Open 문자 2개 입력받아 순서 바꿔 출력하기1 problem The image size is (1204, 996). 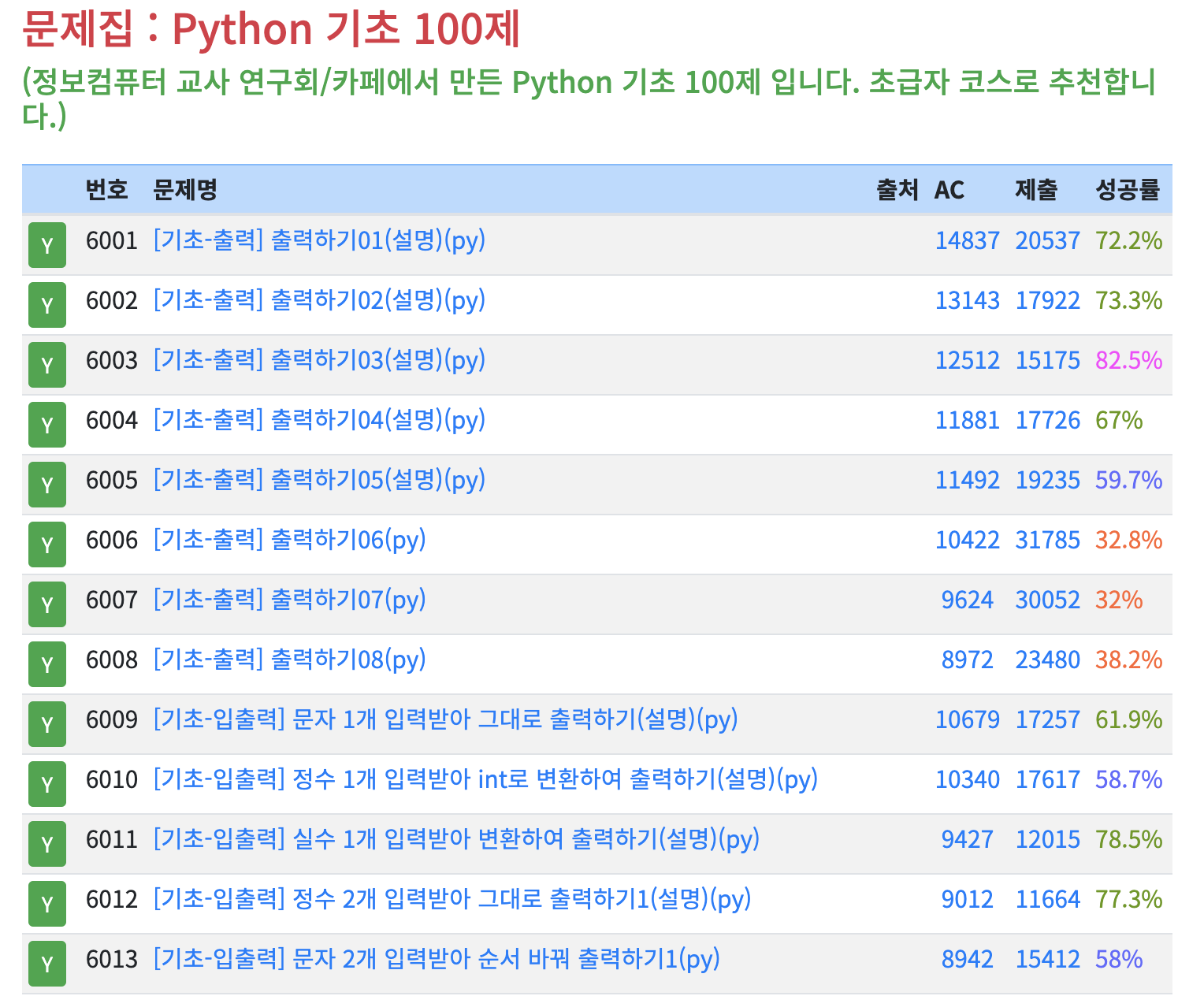(437, 959)
